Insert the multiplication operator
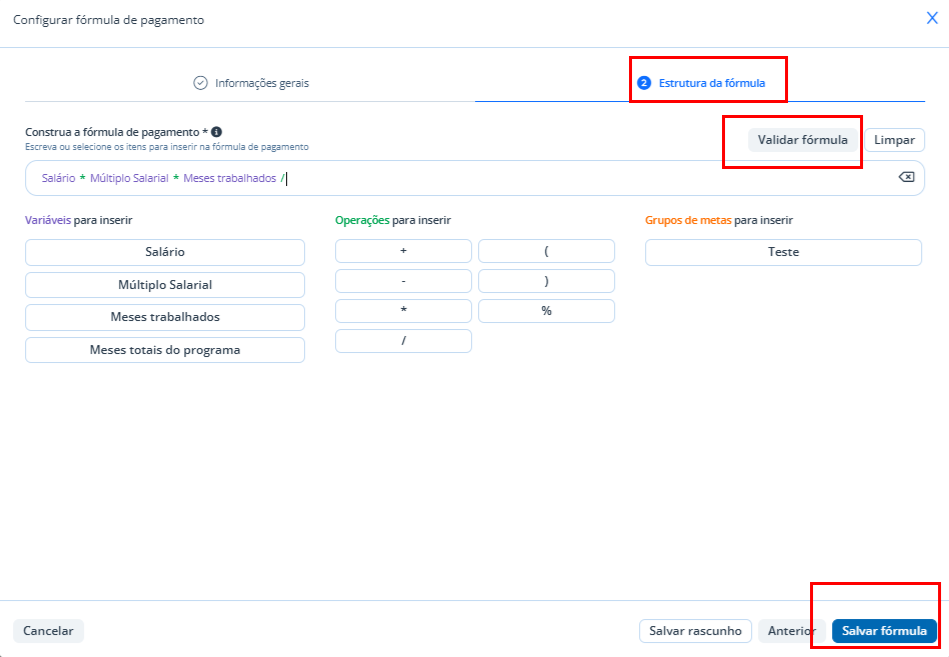 coord(403,311)
